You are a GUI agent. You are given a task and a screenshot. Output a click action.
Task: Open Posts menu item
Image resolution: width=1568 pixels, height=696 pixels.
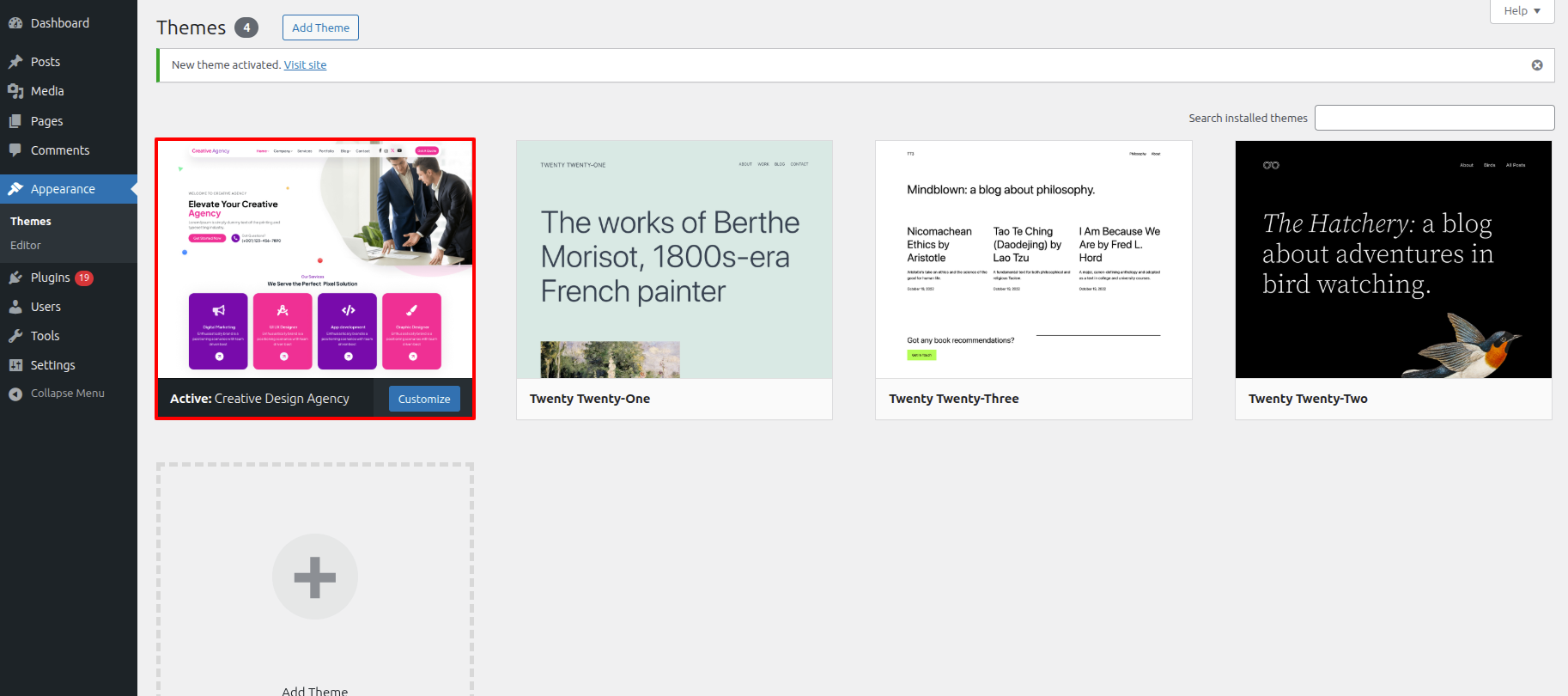(x=69, y=62)
